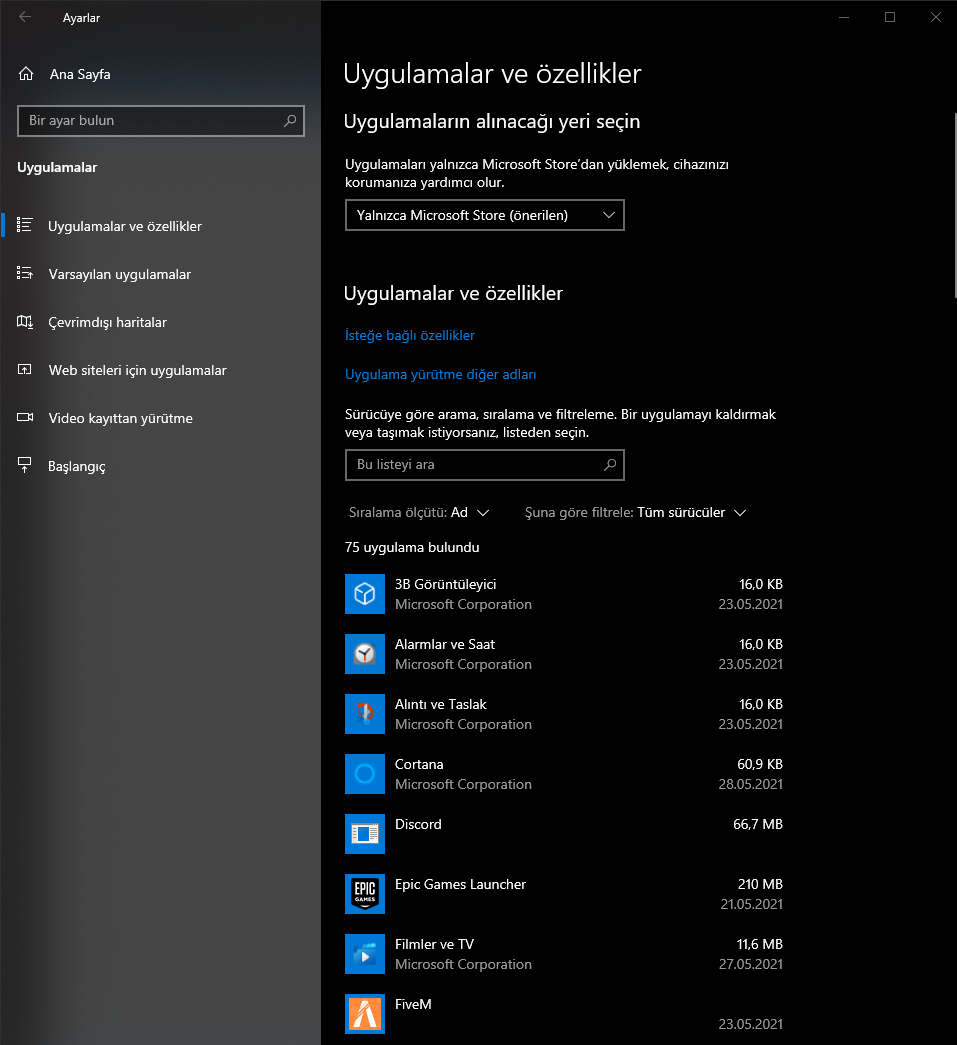Select 3B Görüntüleyici app name

tap(445, 584)
